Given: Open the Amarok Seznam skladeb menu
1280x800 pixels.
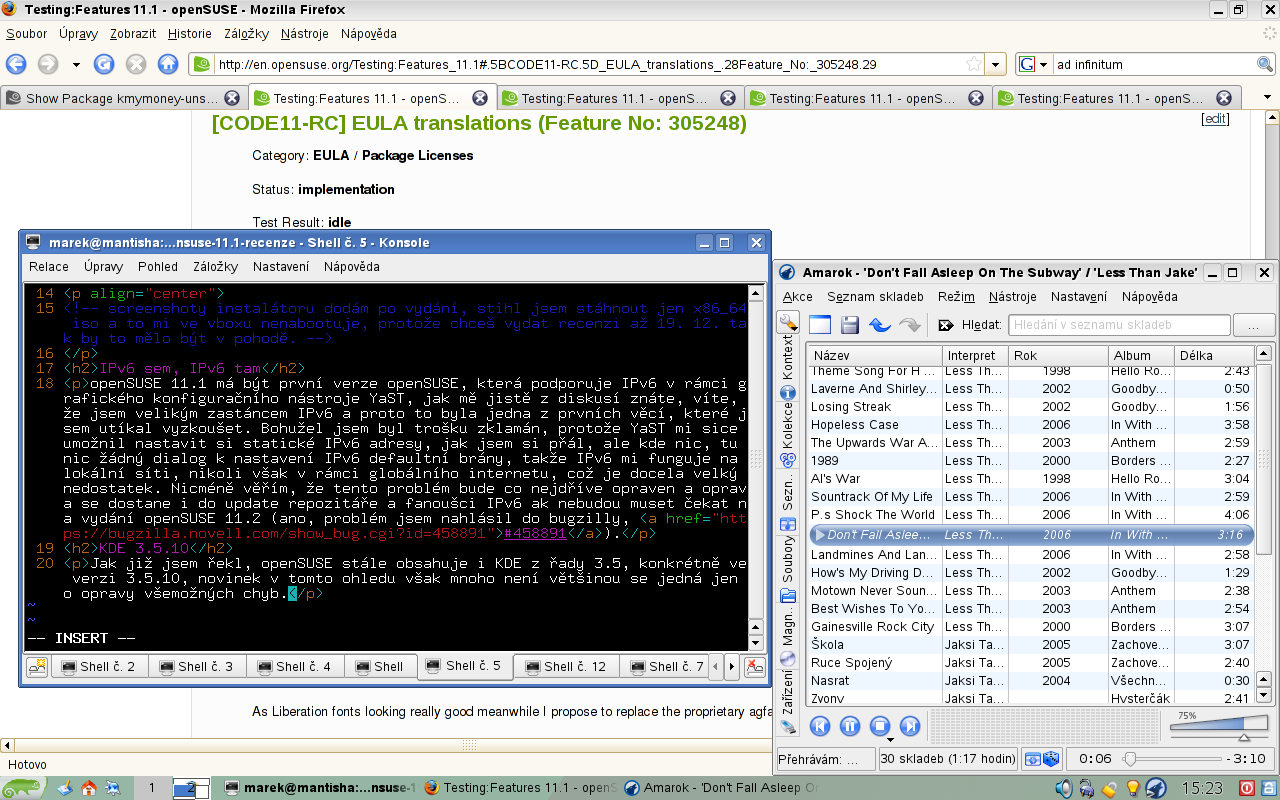Looking at the screenshot, I should [875, 297].
